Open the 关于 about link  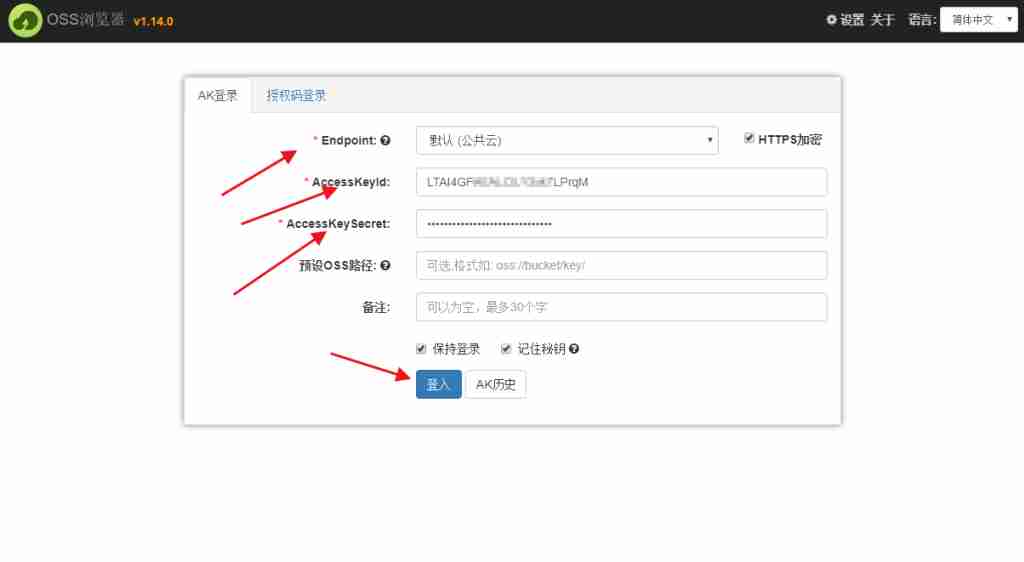tap(882, 20)
